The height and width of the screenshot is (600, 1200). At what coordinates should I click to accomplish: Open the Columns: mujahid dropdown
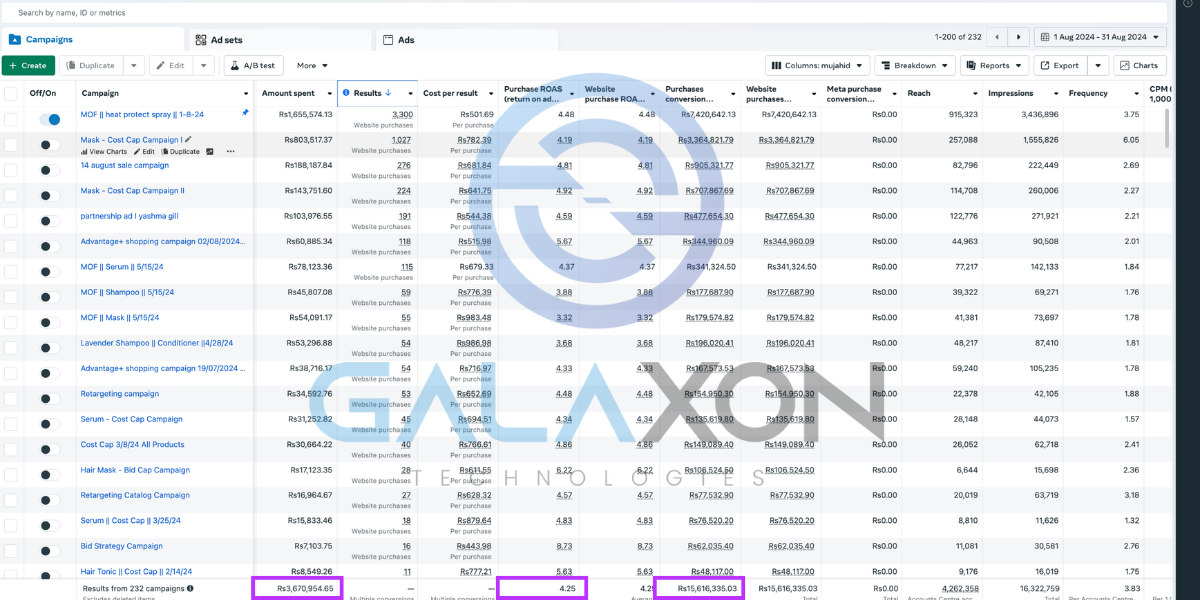tap(817, 65)
